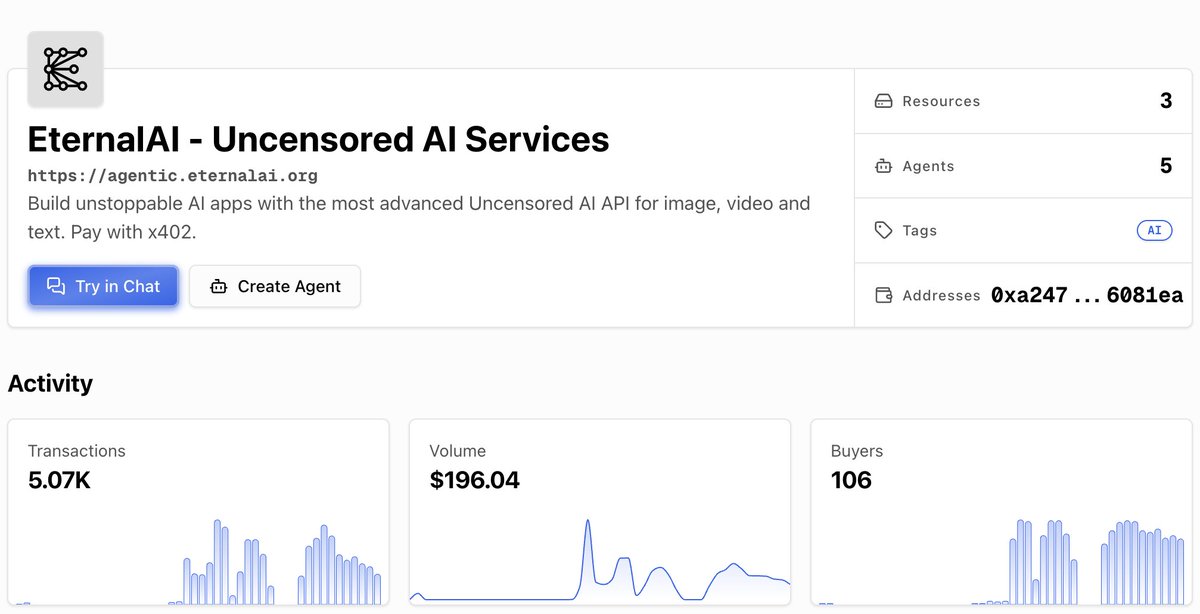Click the Create Agent button

point(275,286)
